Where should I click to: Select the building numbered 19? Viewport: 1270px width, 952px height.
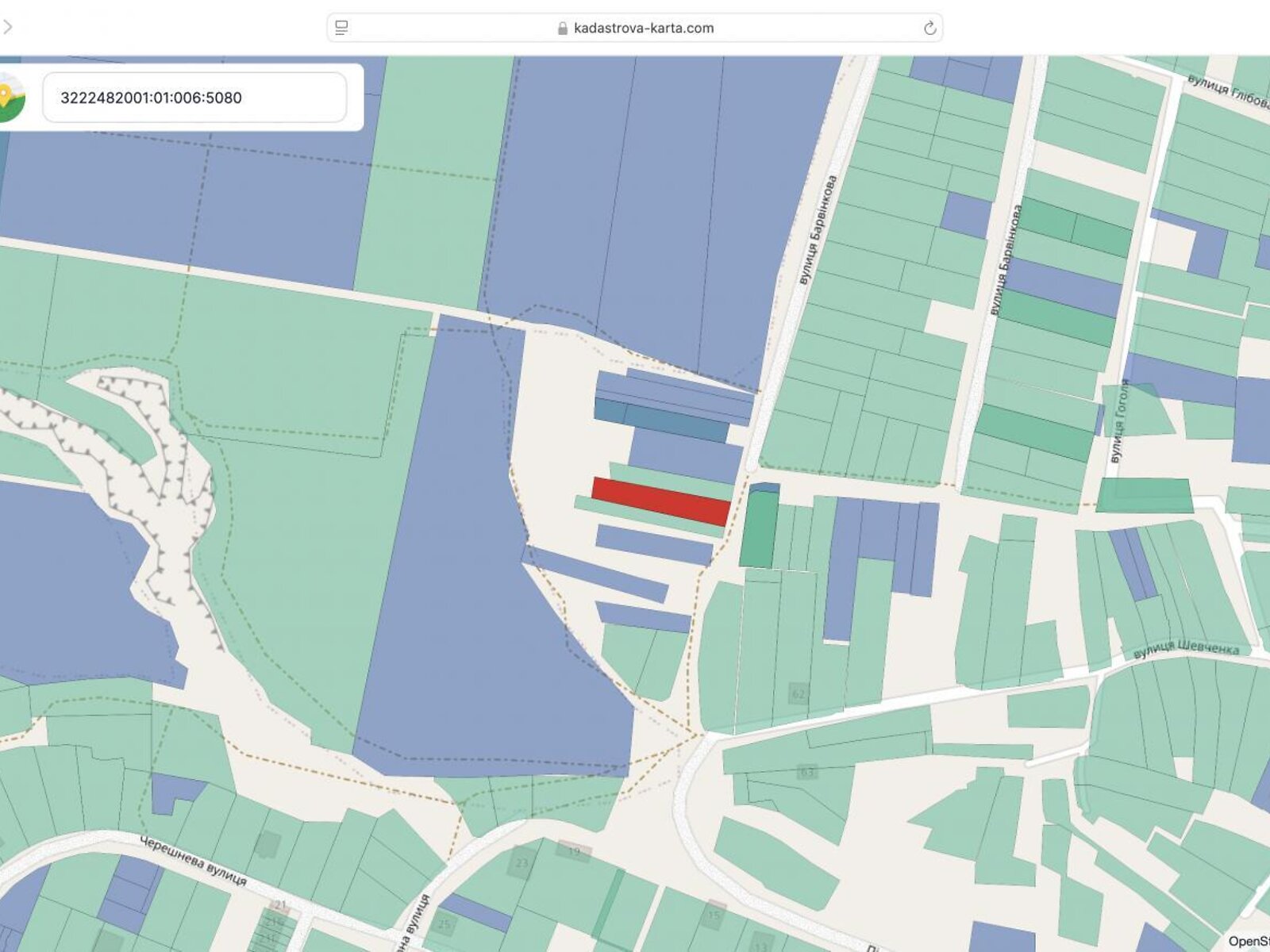click(574, 851)
